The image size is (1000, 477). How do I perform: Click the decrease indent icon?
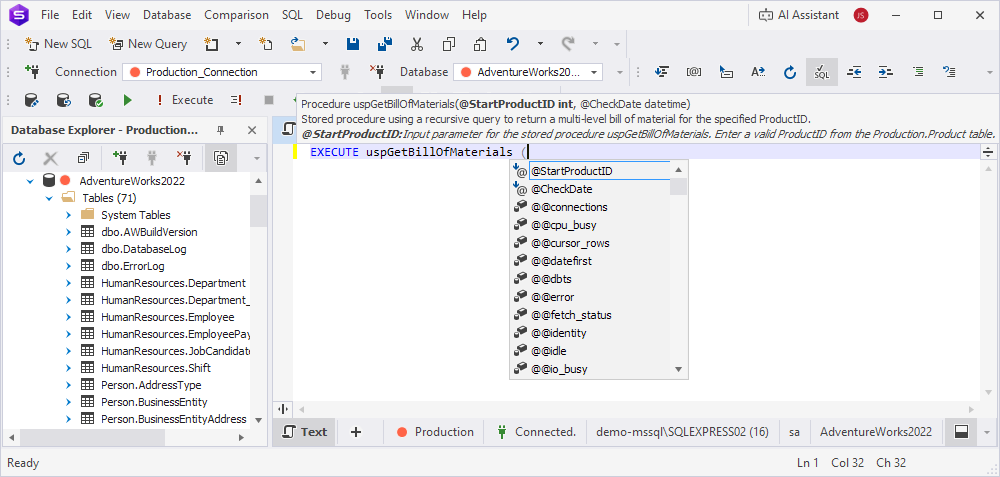[854, 72]
